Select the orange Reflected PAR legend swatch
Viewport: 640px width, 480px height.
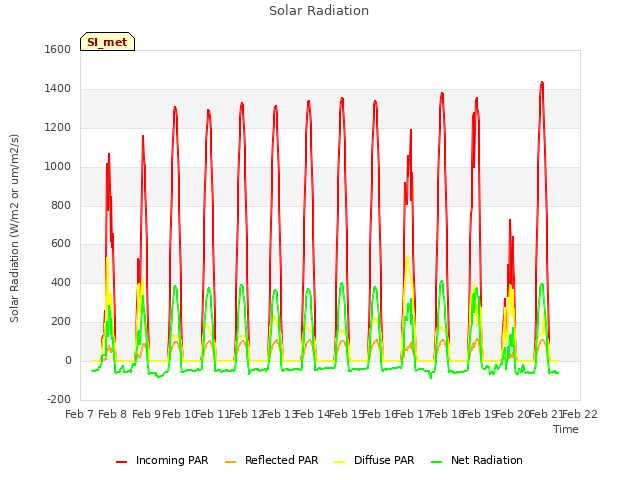point(230,462)
